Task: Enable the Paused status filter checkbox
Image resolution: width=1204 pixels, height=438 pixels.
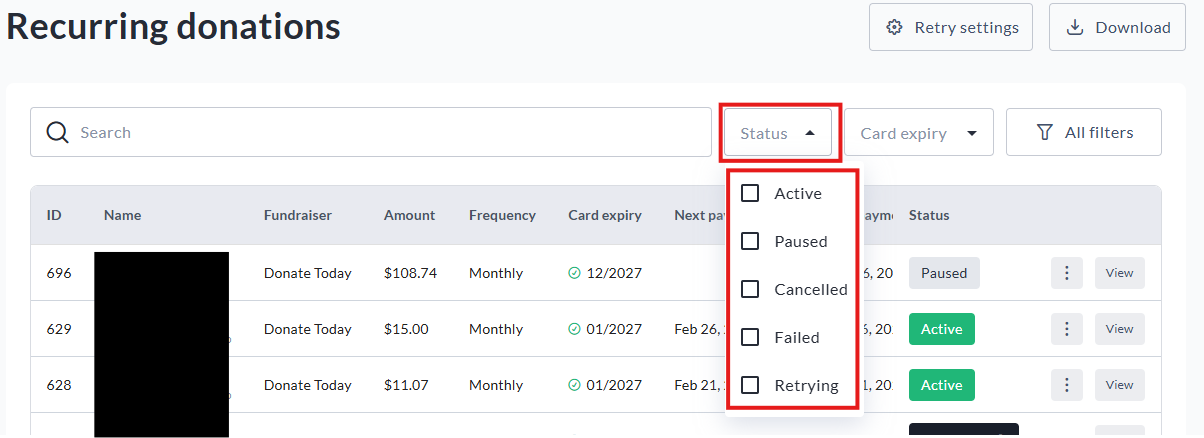Action: point(750,241)
